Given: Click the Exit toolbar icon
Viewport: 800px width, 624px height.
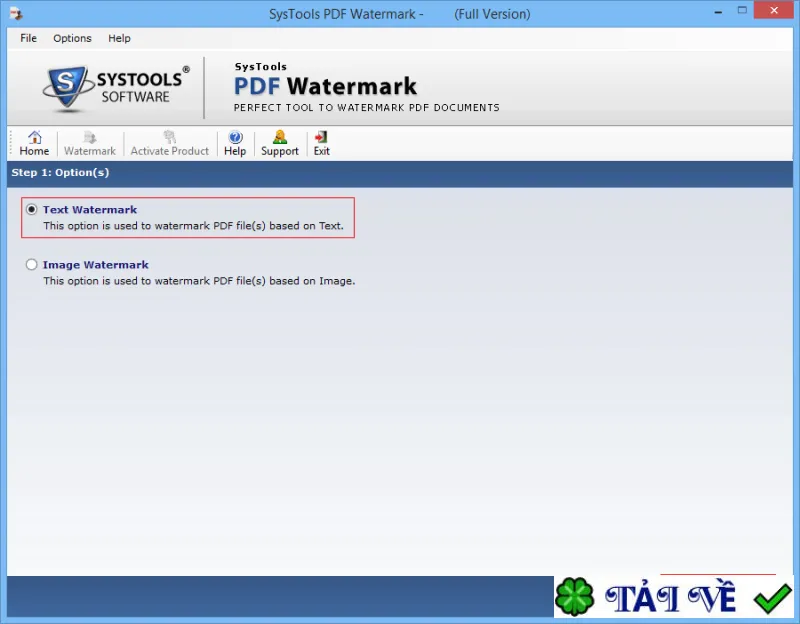Looking at the screenshot, I should tap(321, 143).
